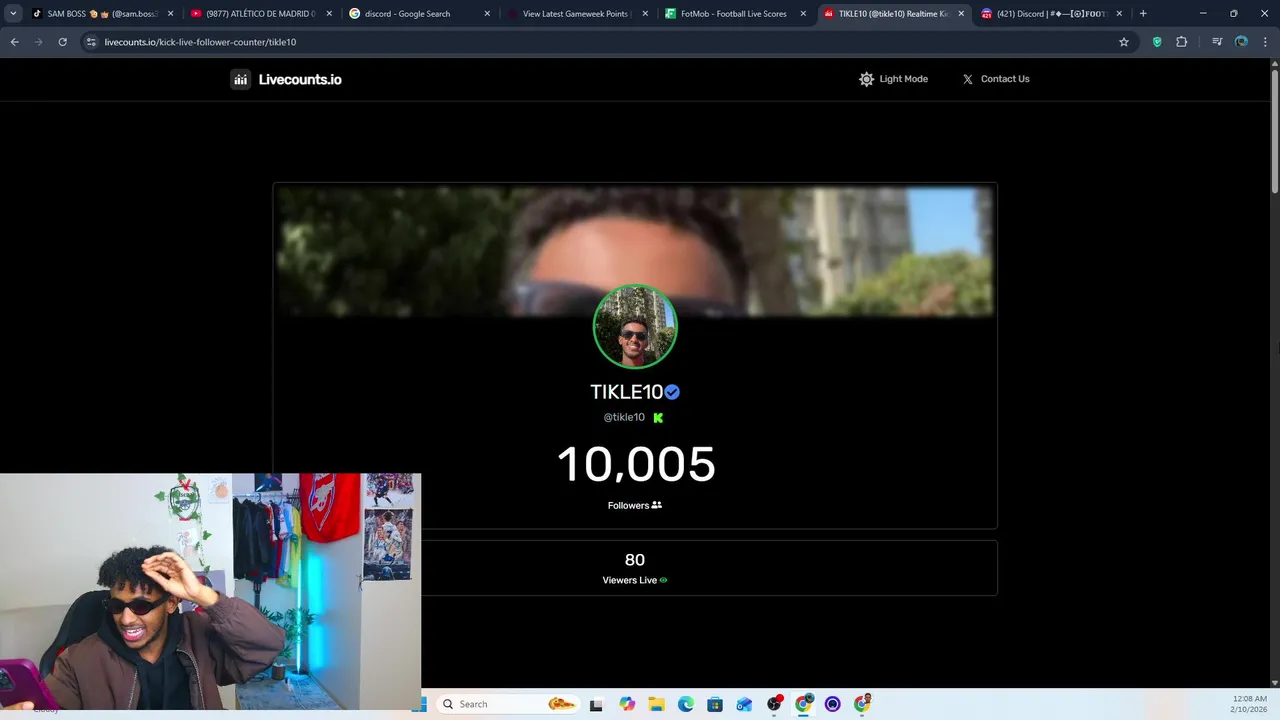Open Task View on the taskbar
1280x720 pixels.
coord(596,704)
